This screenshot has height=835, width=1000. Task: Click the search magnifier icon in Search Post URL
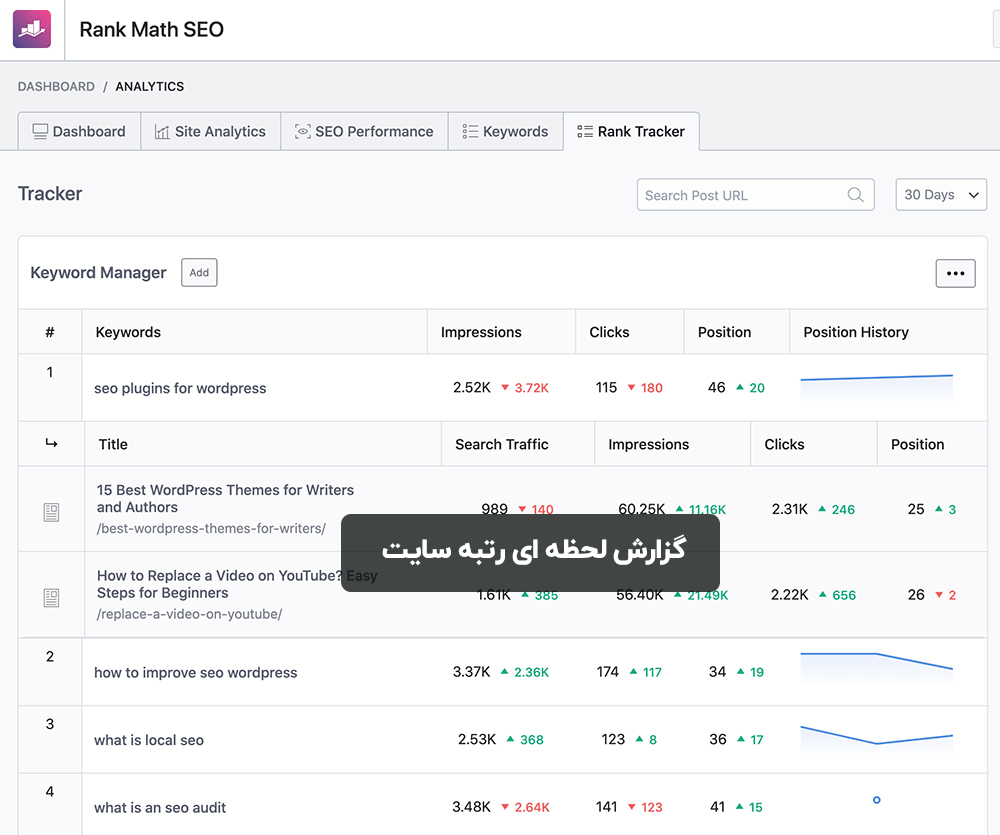(855, 195)
